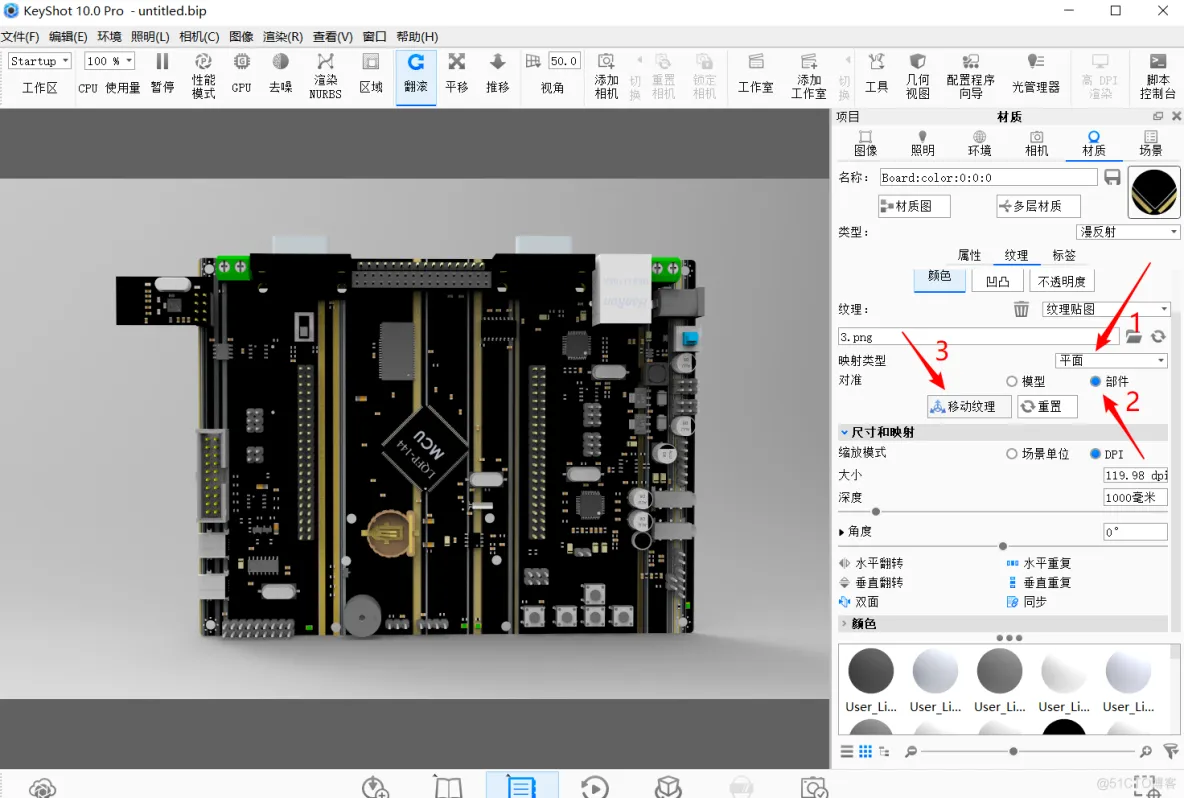The height and width of the screenshot is (798, 1184).
Task: Toggle 水平翻转 horizontal flip
Action: (871, 563)
